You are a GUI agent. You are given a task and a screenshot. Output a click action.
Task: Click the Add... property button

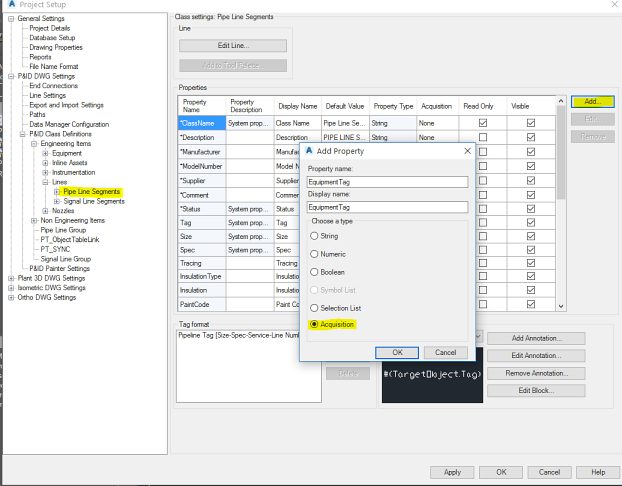point(593,102)
